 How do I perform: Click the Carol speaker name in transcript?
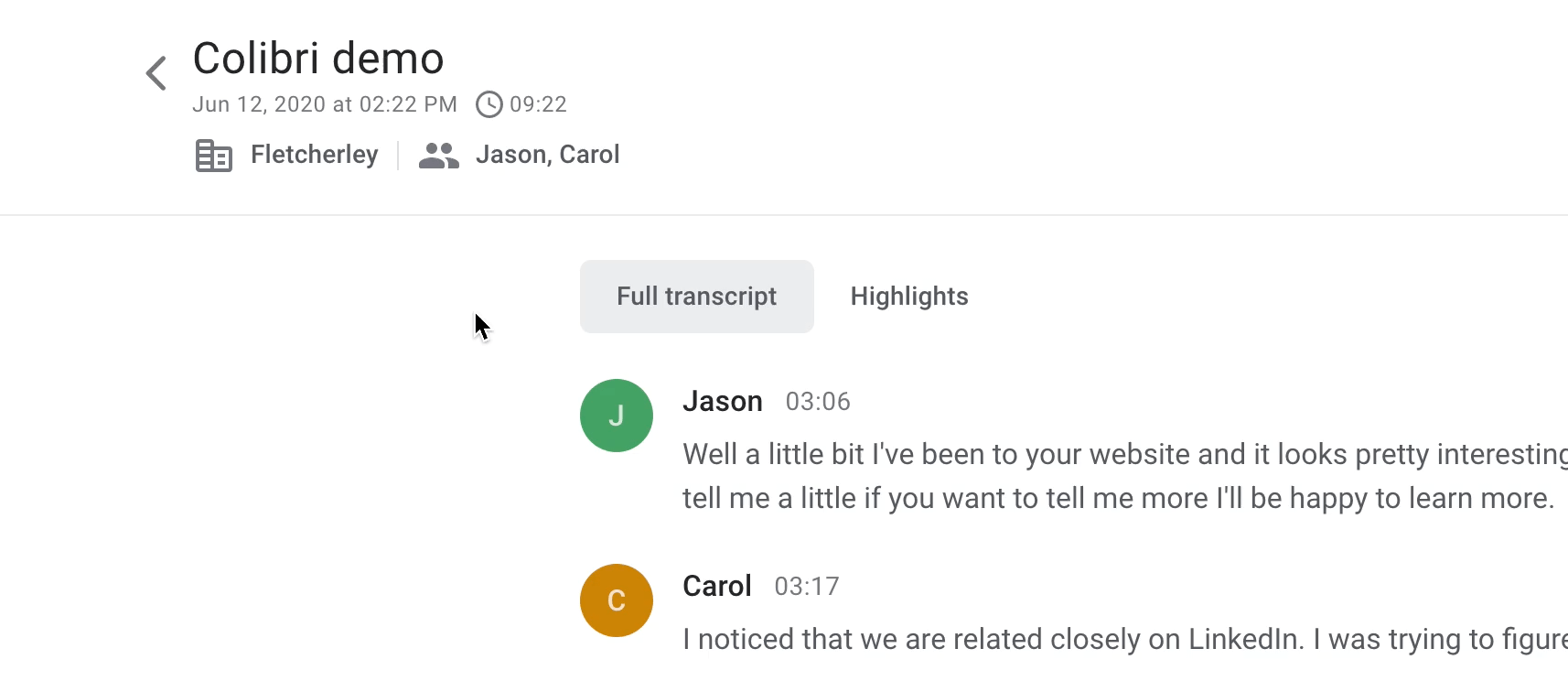[717, 587]
